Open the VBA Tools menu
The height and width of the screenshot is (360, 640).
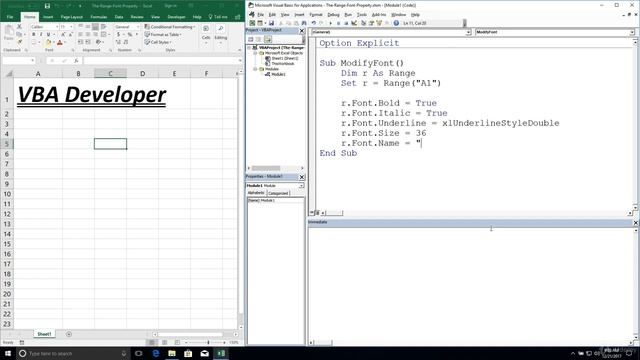coord(362,15)
